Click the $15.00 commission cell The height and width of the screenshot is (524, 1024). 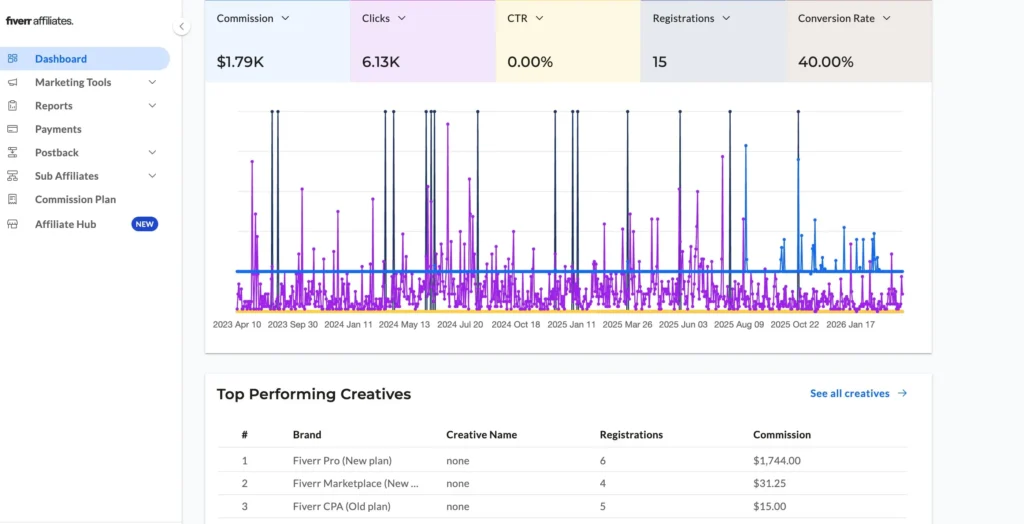[x=769, y=506]
